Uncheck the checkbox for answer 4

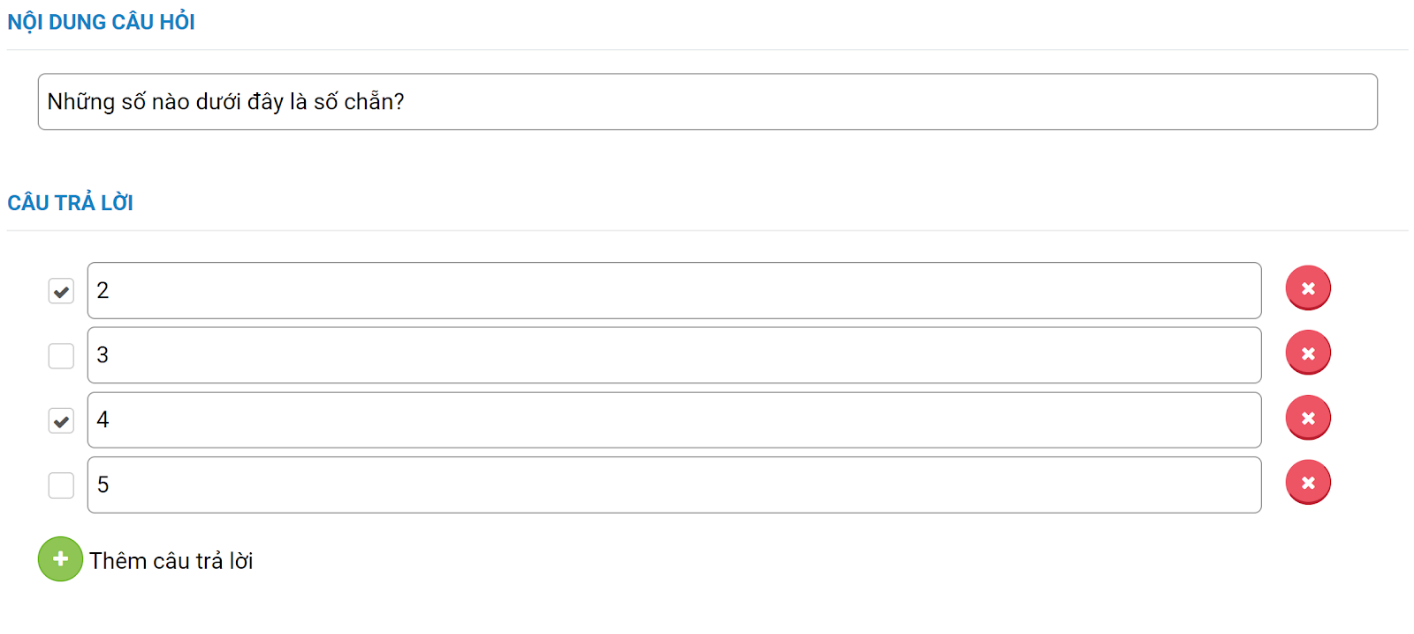(x=61, y=421)
